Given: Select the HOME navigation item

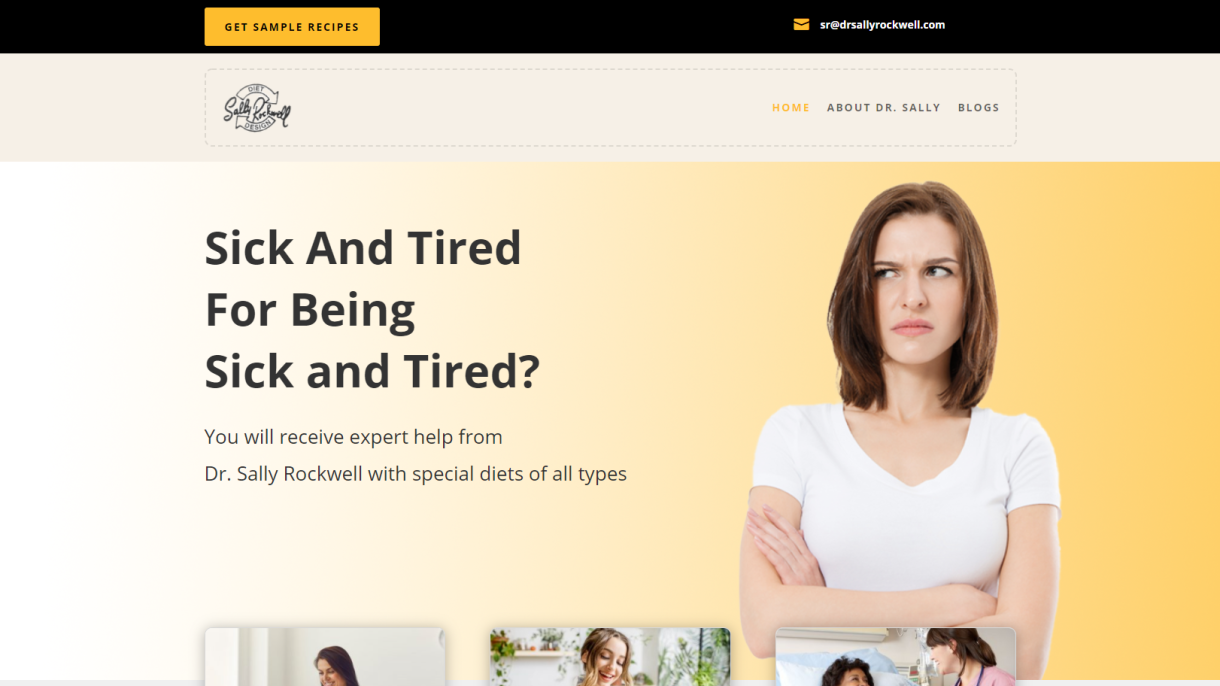Looking at the screenshot, I should click(791, 108).
